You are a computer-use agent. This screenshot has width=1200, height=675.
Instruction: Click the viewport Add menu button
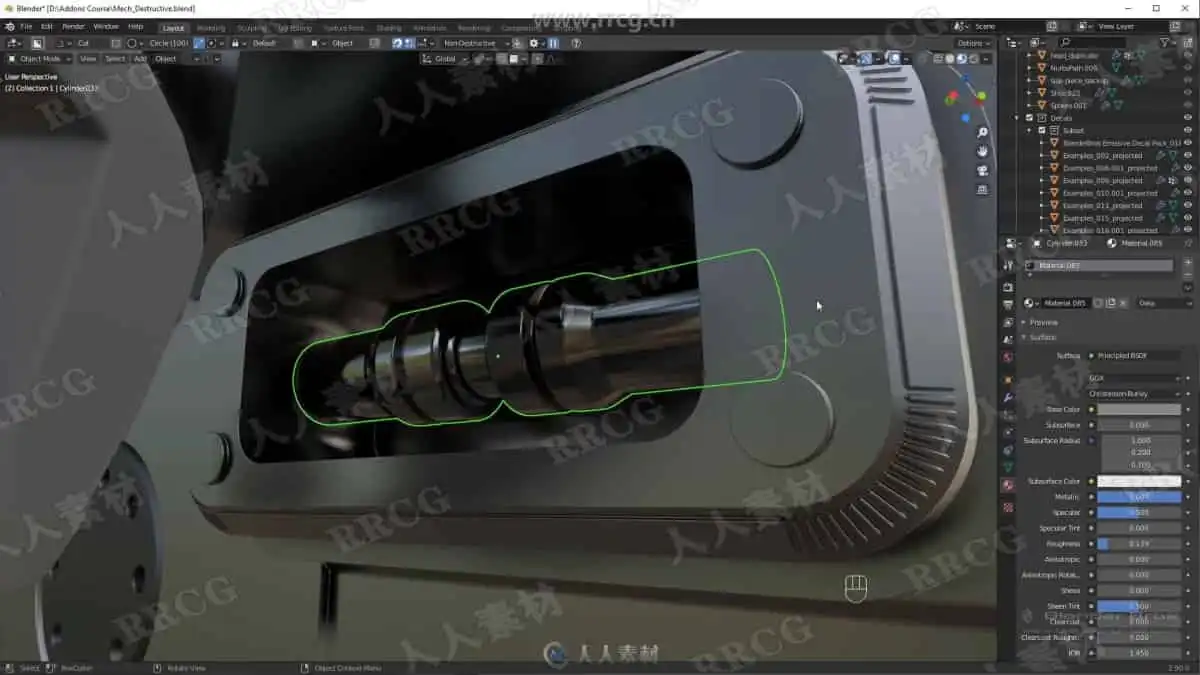coord(140,59)
